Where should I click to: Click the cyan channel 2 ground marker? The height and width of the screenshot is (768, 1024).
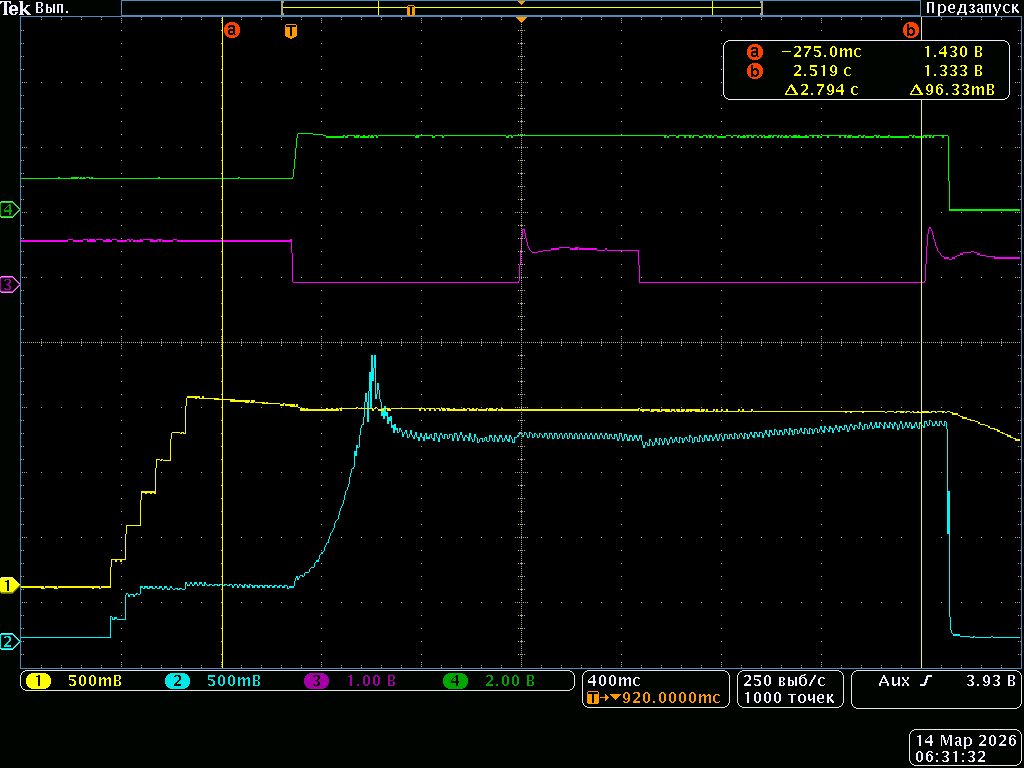click(9, 641)
